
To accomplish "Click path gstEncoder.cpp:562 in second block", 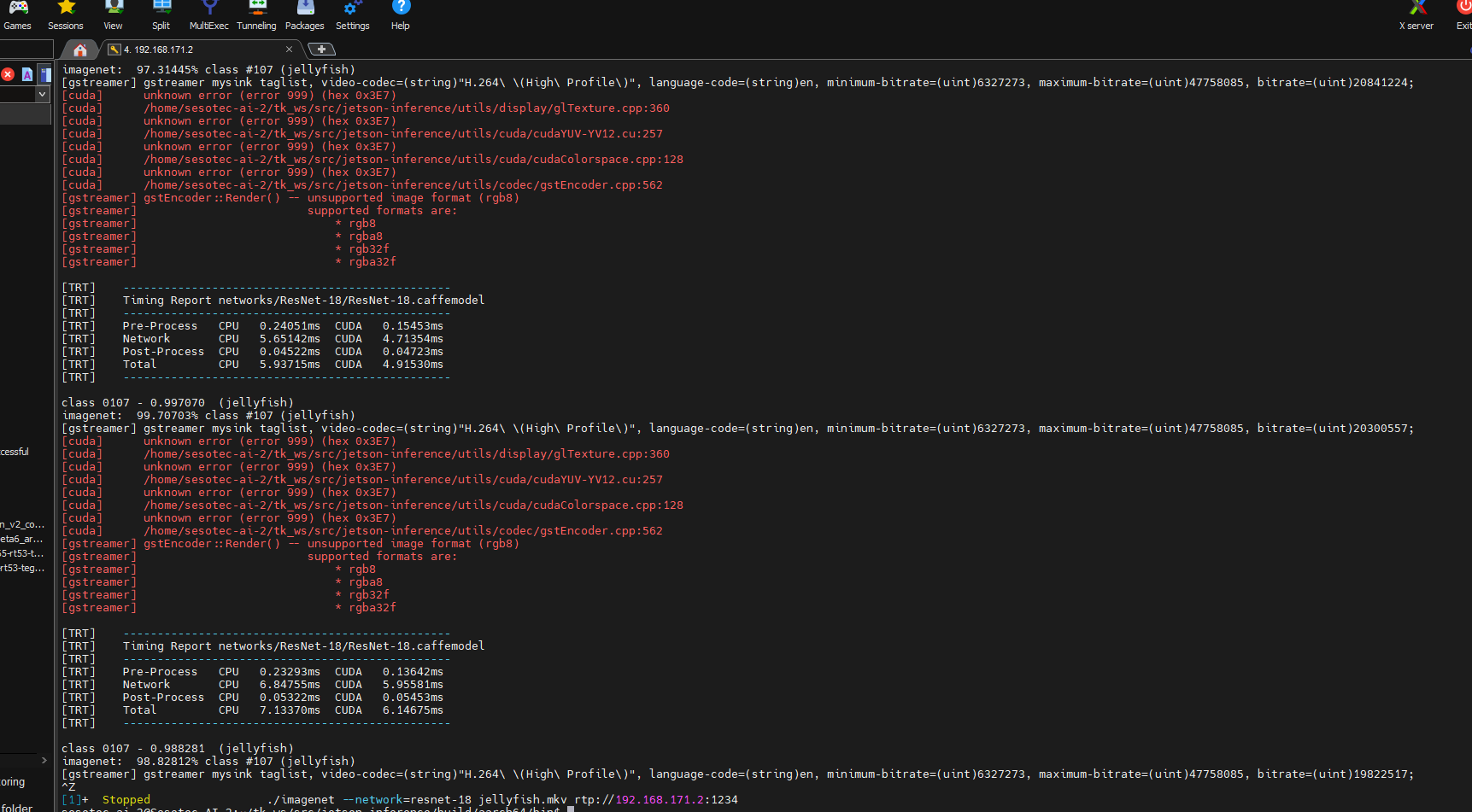I will pos(403,531).
